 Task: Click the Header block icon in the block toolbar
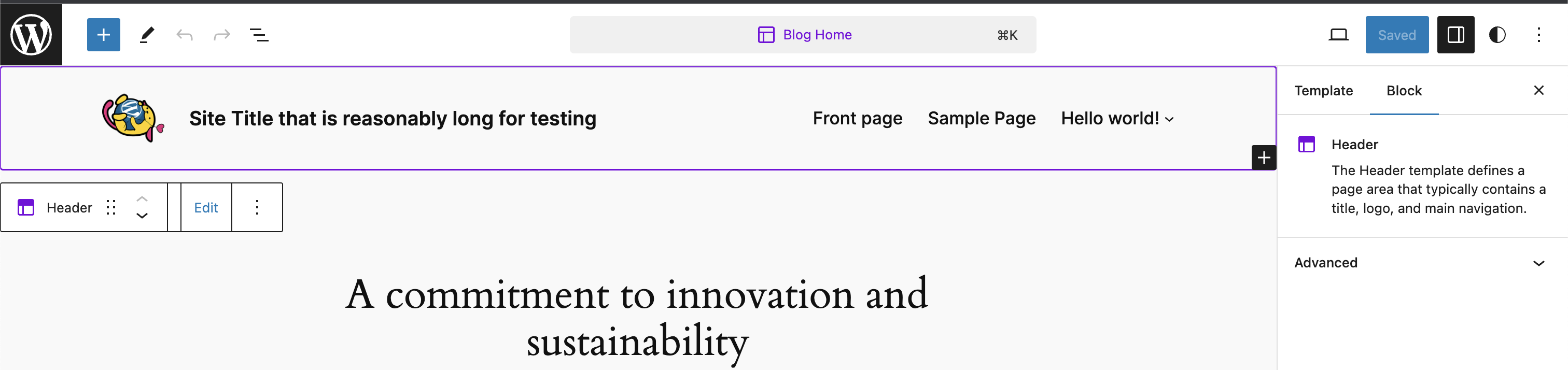click(x=26, y=207)
